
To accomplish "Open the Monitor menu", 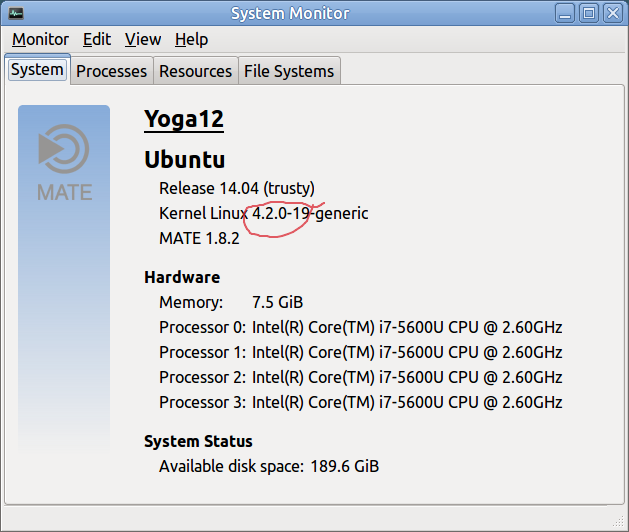I will pyautogui.click(x=41, y=39).
